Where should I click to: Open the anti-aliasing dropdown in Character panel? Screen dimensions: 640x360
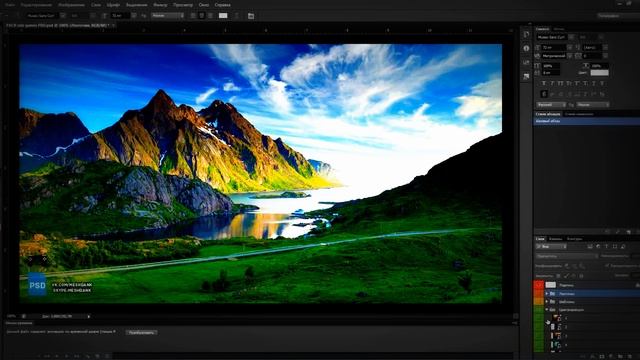593,104
